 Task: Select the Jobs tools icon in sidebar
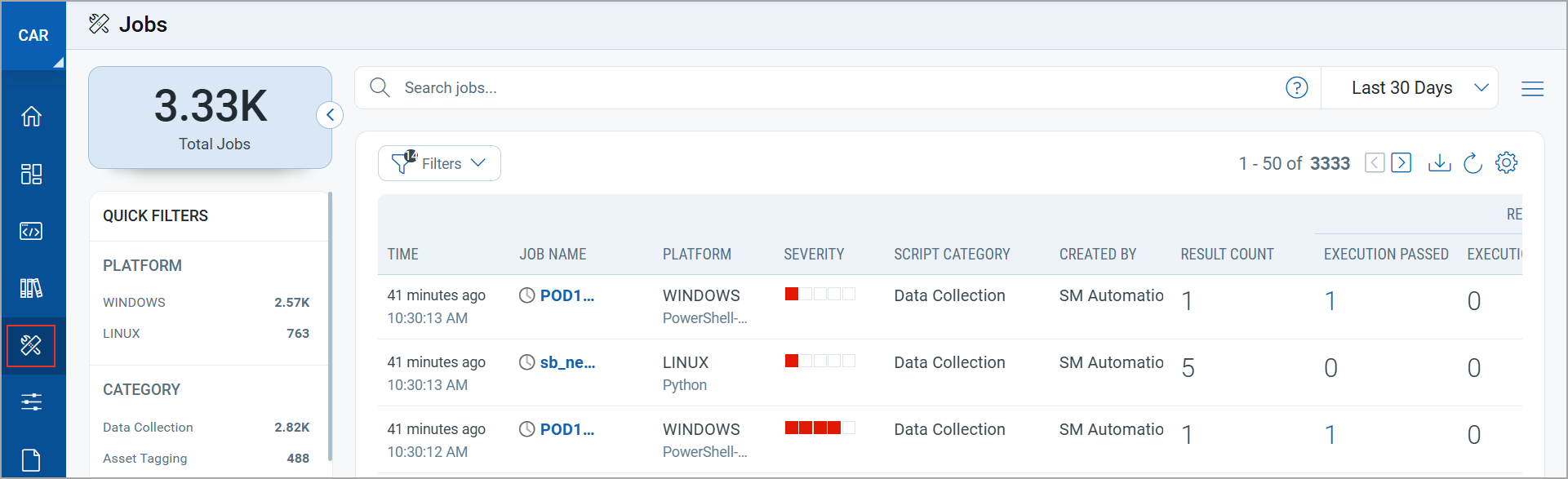(x=31, y=345)
